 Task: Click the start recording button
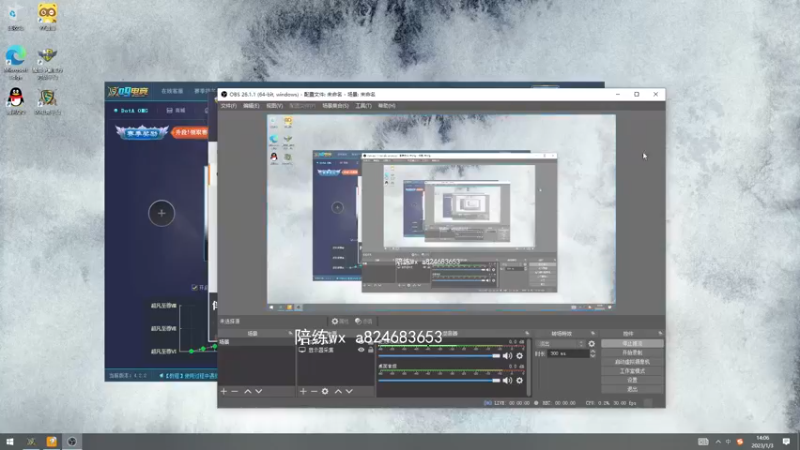632,353
